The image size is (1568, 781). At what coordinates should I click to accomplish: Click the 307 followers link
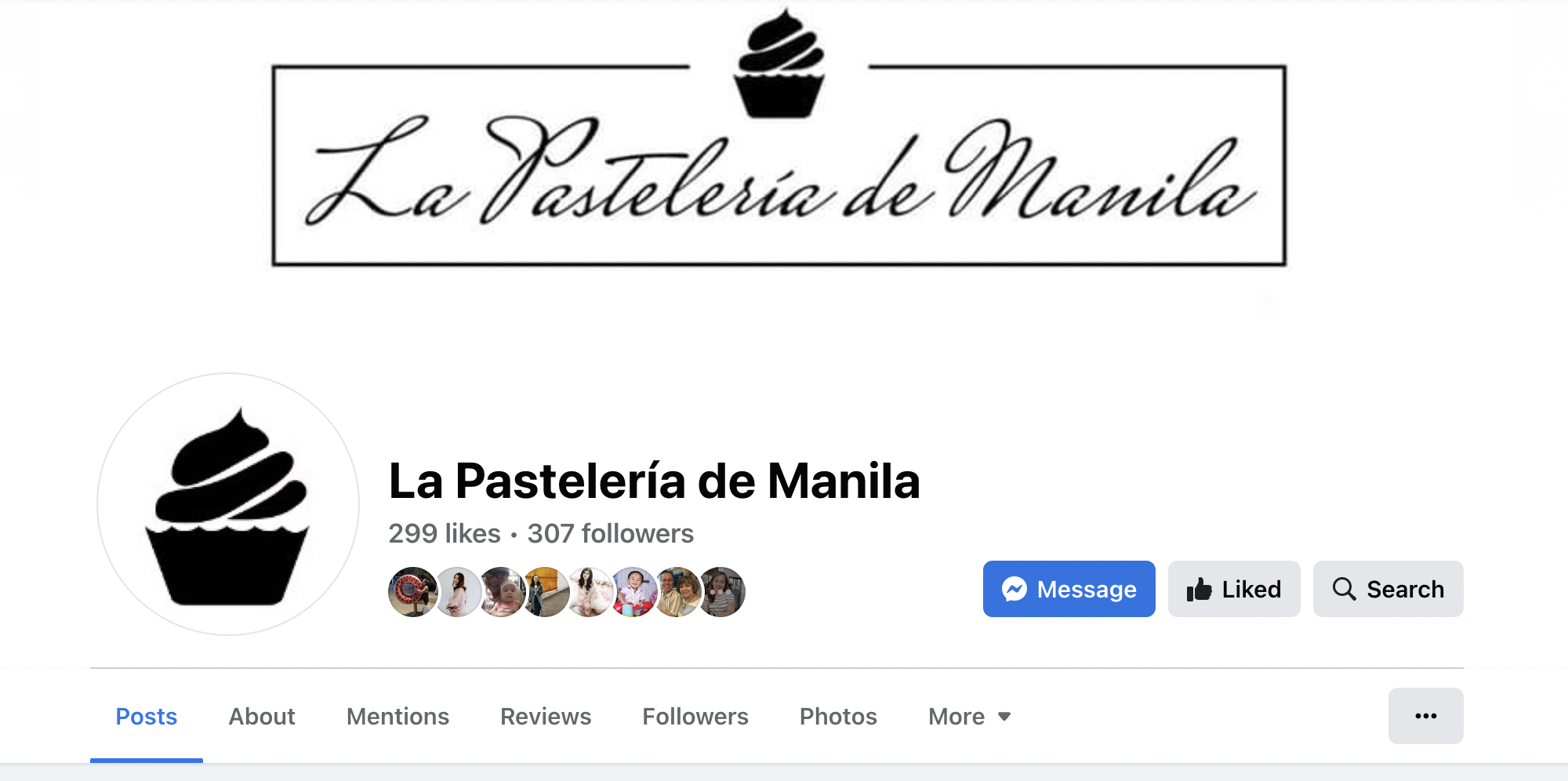611,534
